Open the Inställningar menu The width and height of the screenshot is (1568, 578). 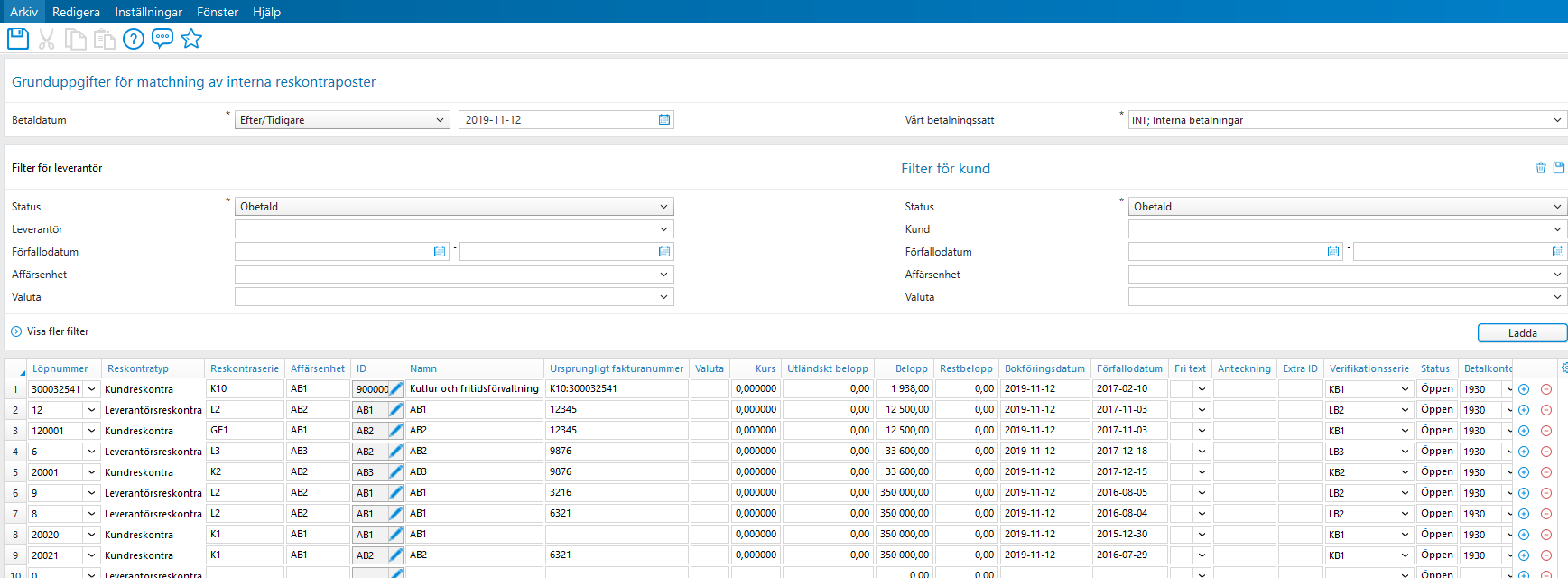(148, 12)
